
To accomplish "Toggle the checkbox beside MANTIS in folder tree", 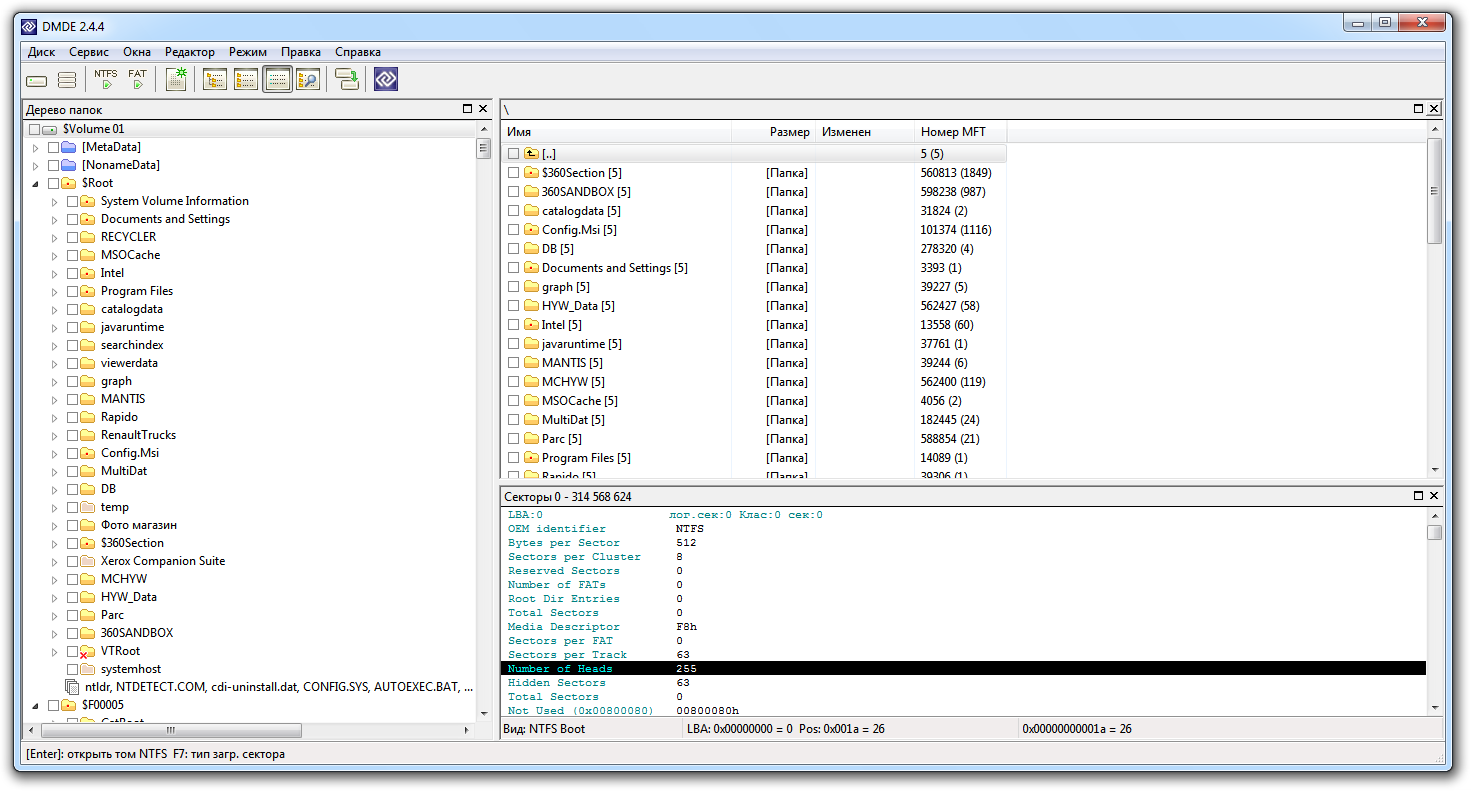I will click(72, 399).
